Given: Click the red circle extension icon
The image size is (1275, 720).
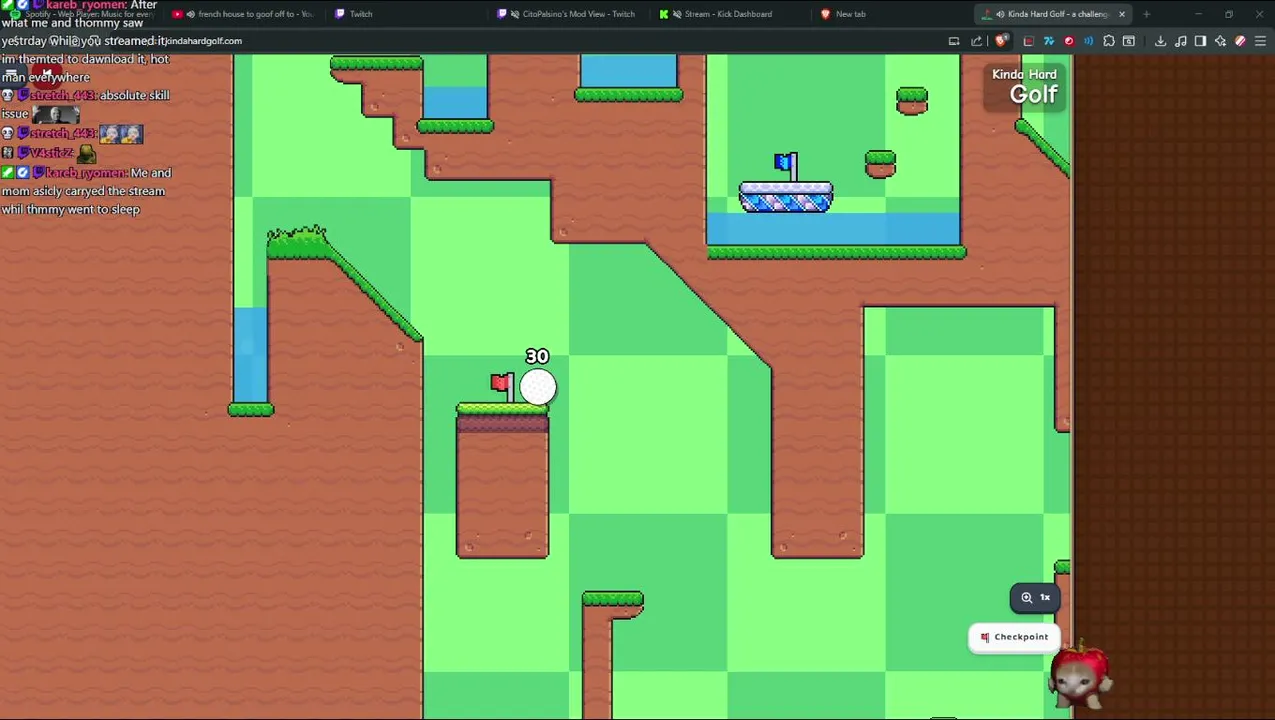Looking at the screenshot, I should [x=1069, y=41].
